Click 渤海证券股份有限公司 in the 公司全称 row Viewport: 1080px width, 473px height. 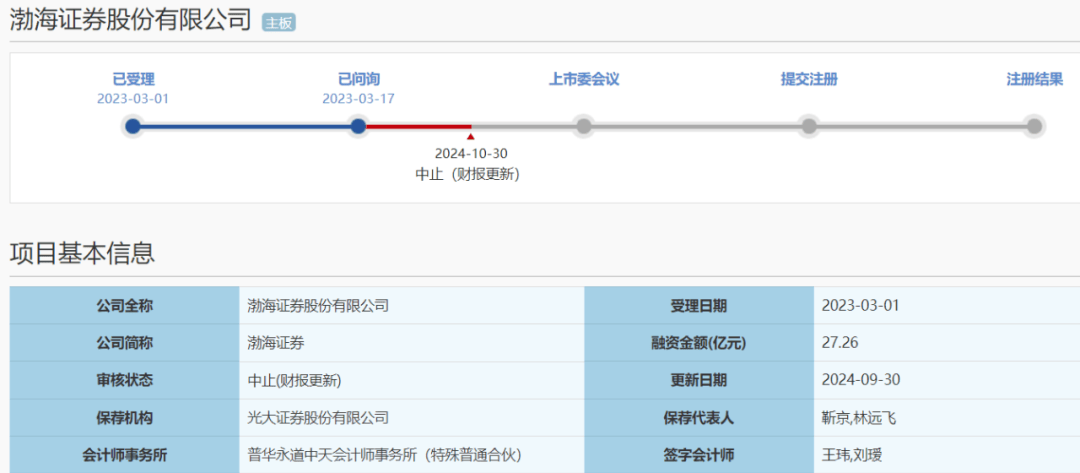tap(318, 306)
